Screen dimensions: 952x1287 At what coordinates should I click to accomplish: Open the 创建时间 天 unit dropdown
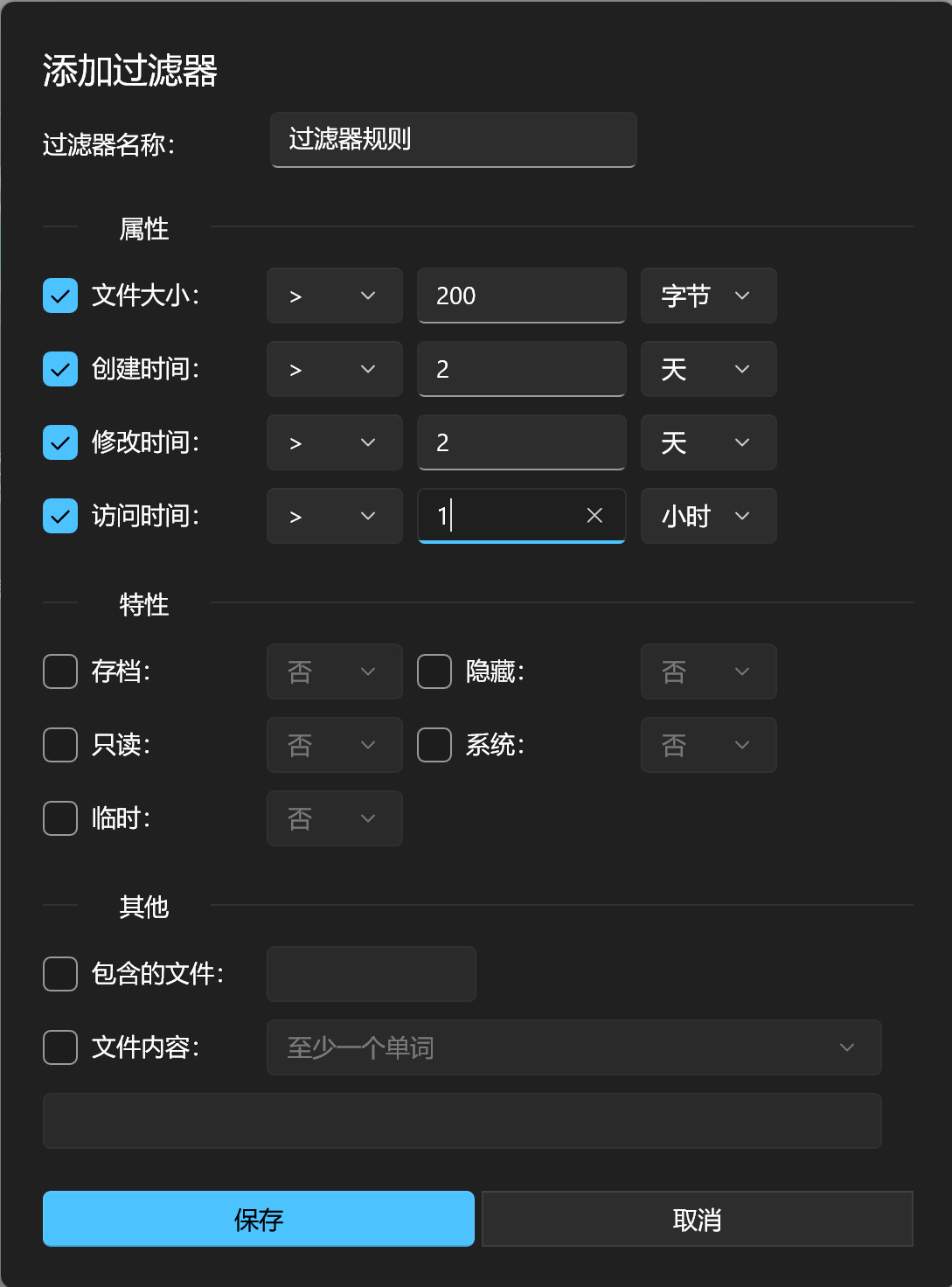709,369
